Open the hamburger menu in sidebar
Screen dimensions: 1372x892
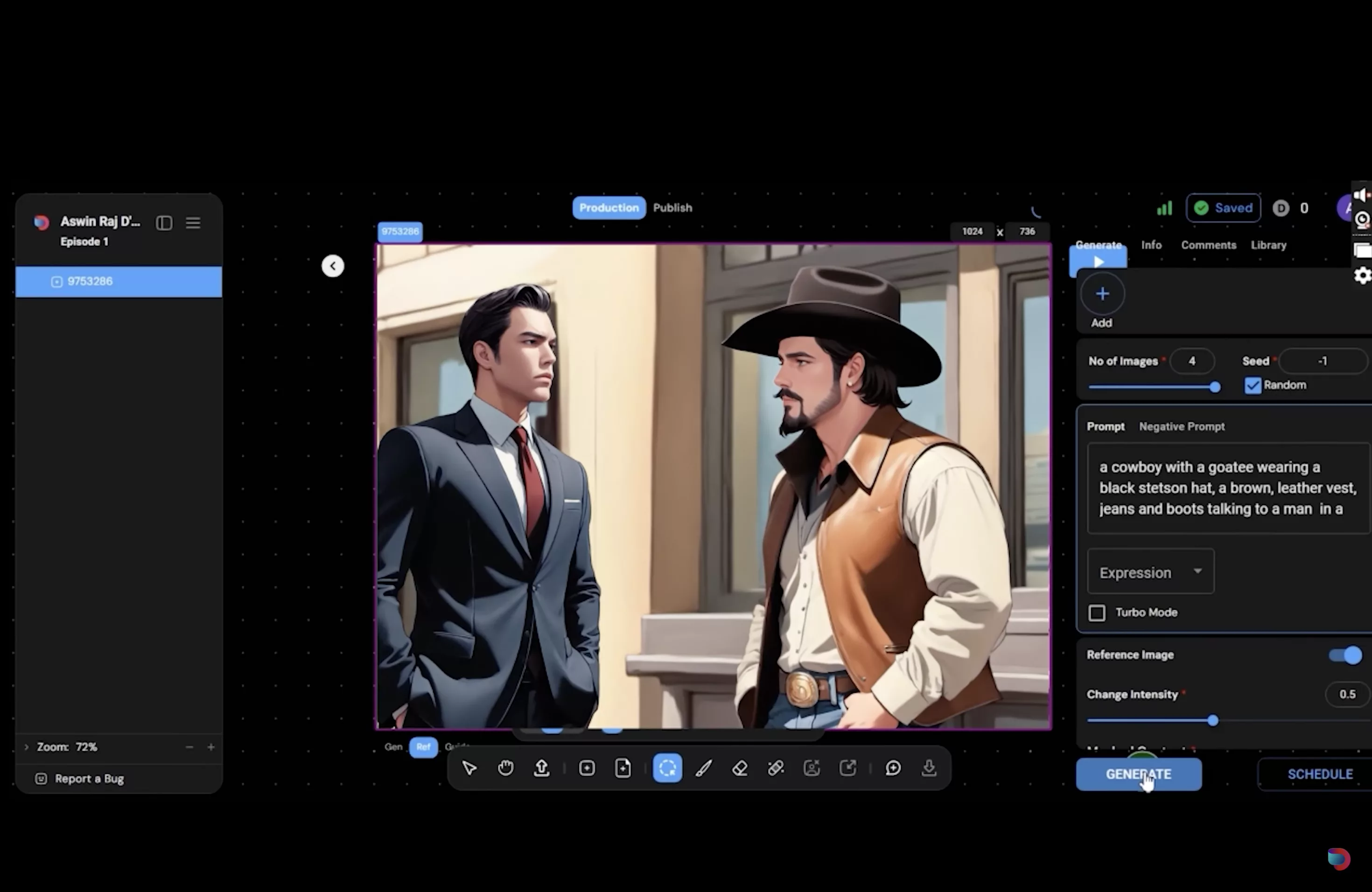click(x=193, y=223)
